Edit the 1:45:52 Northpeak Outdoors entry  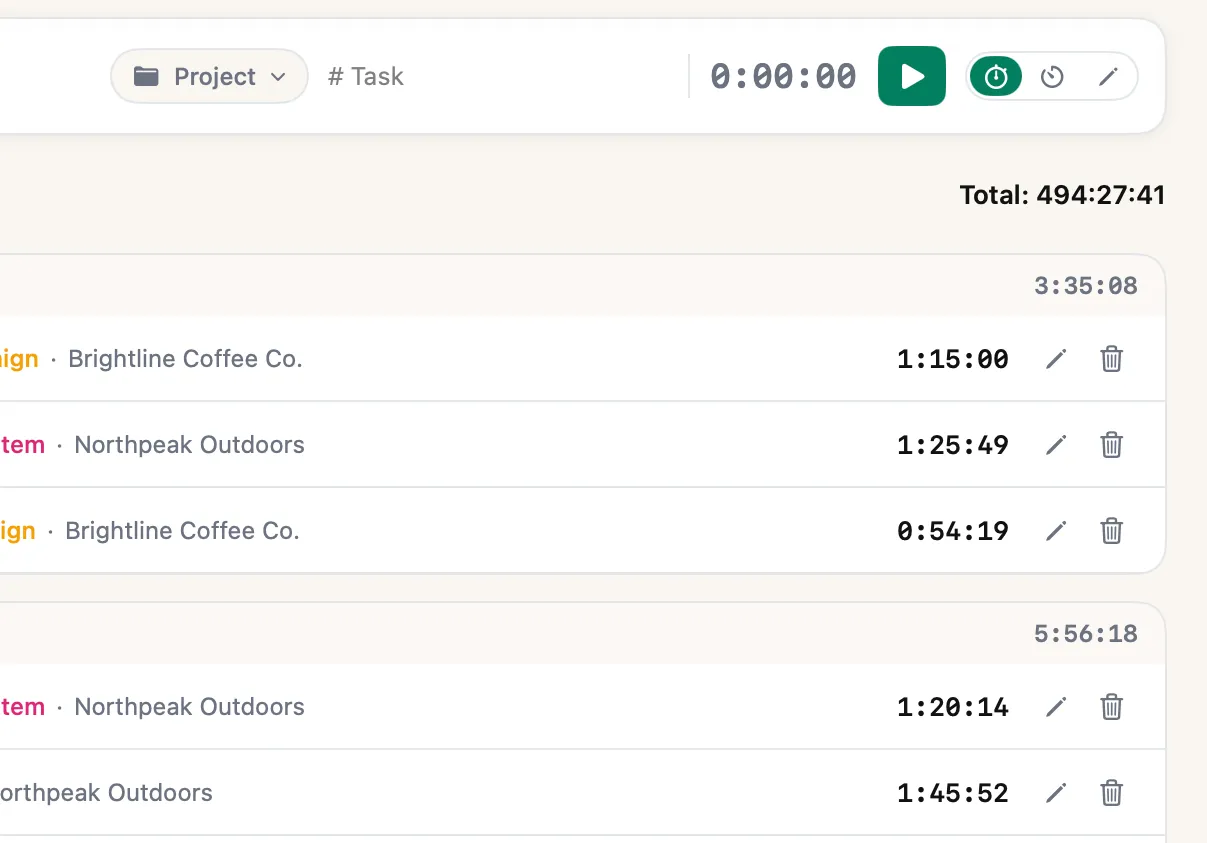1056,793
